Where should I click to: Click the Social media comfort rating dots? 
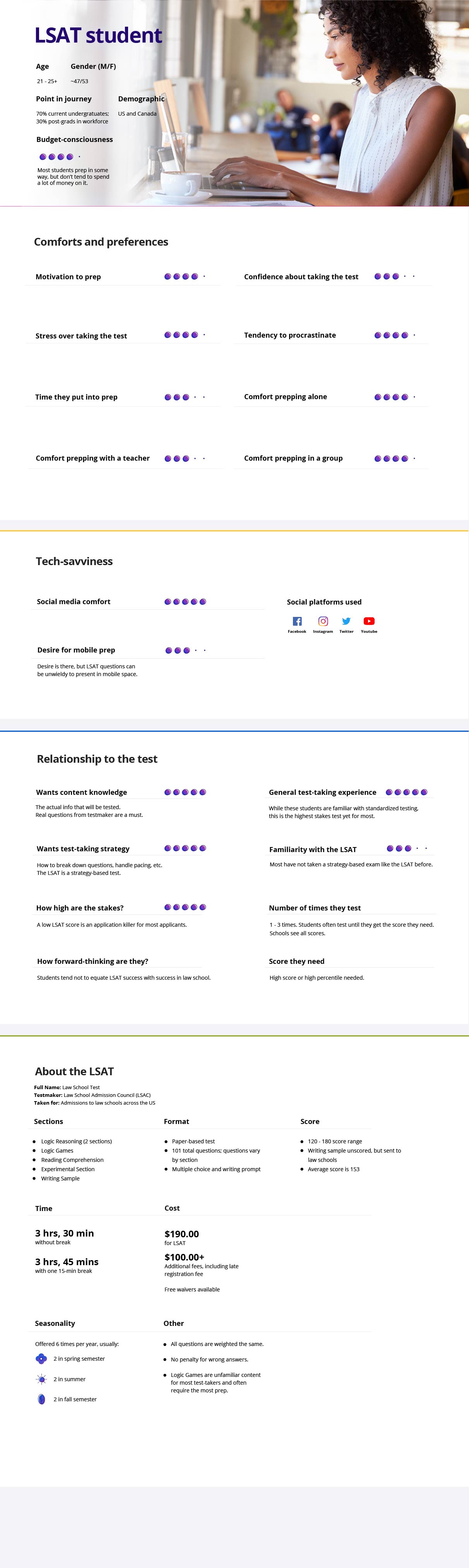click(x=185, y=601)
